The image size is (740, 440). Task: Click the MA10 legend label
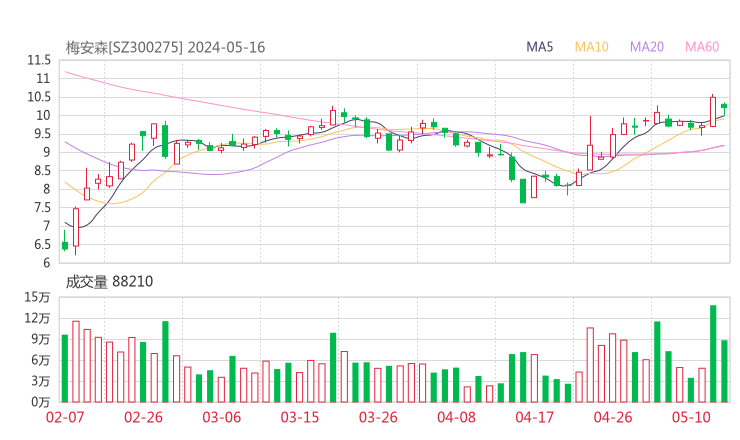tap(591, 47)
